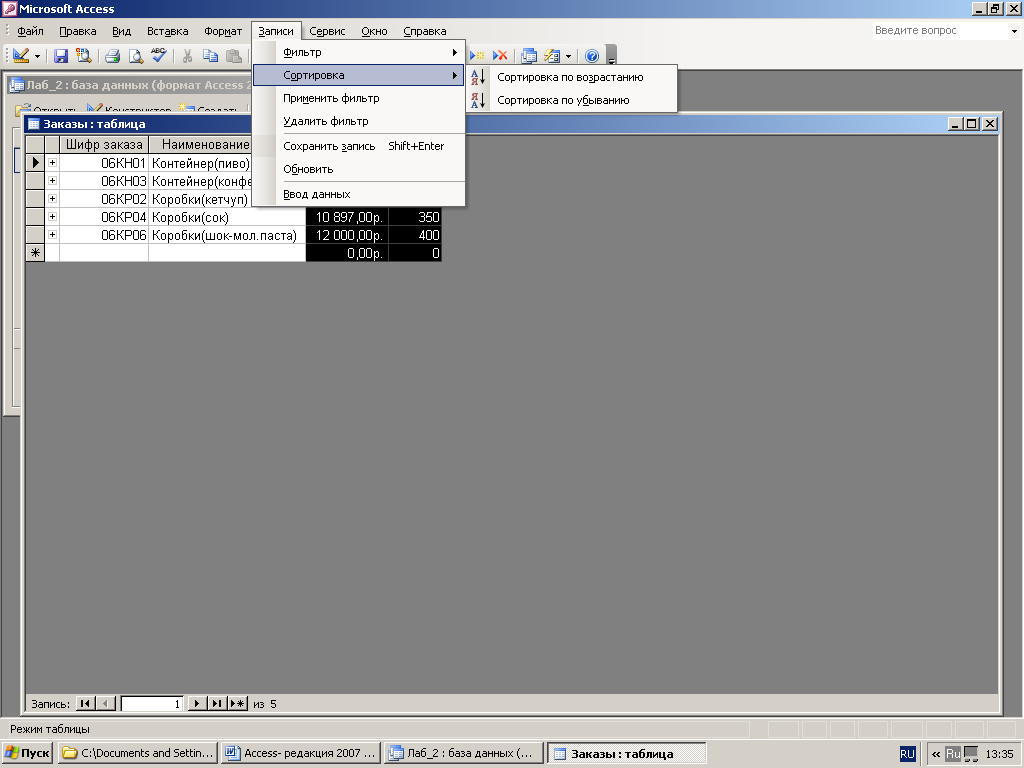This screenshot has height=768, width=1024.
Task: Switch to Лаб_2 : база данных taskbar item
Action: (464, 753)
